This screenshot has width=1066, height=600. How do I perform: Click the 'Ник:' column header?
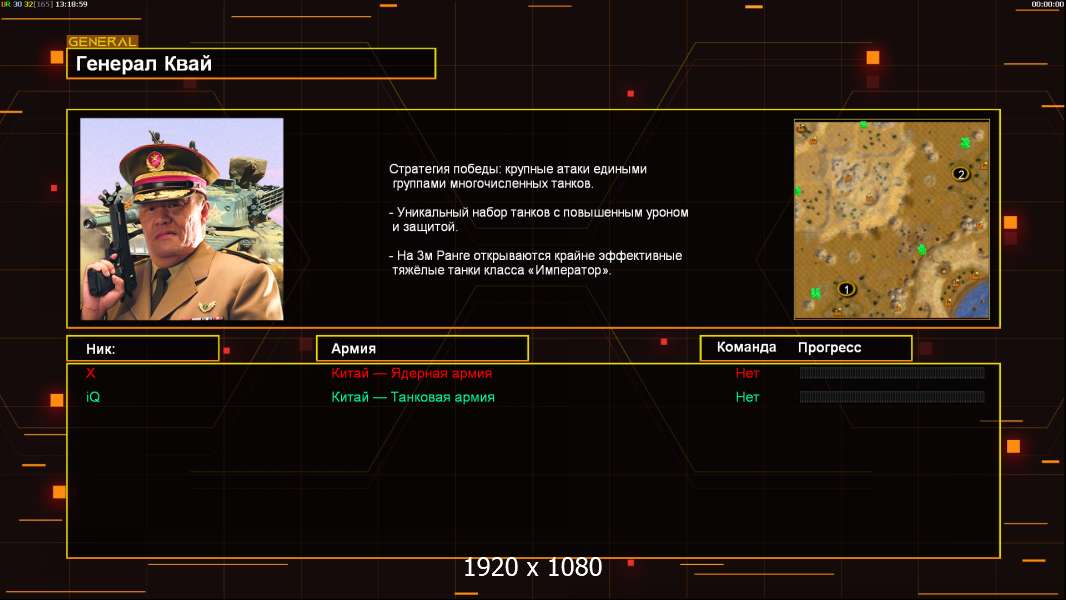tap(143, 349)
